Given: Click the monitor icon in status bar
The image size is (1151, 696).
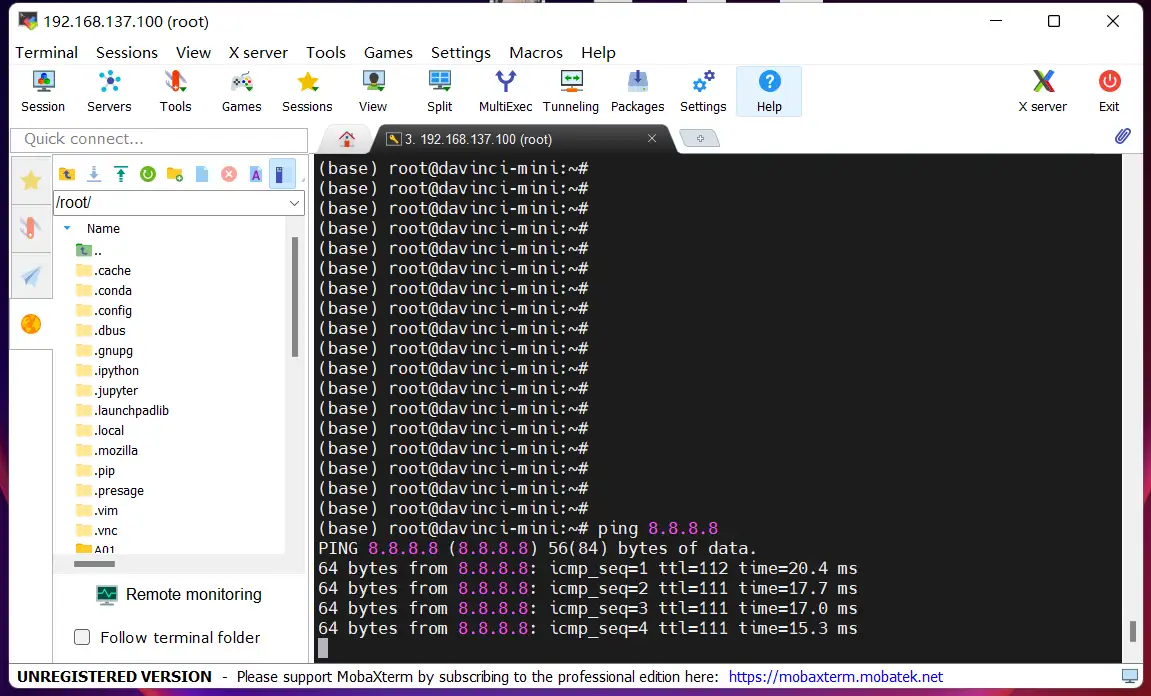Looking at the screenshot, I should click(x=1130, y=676).
